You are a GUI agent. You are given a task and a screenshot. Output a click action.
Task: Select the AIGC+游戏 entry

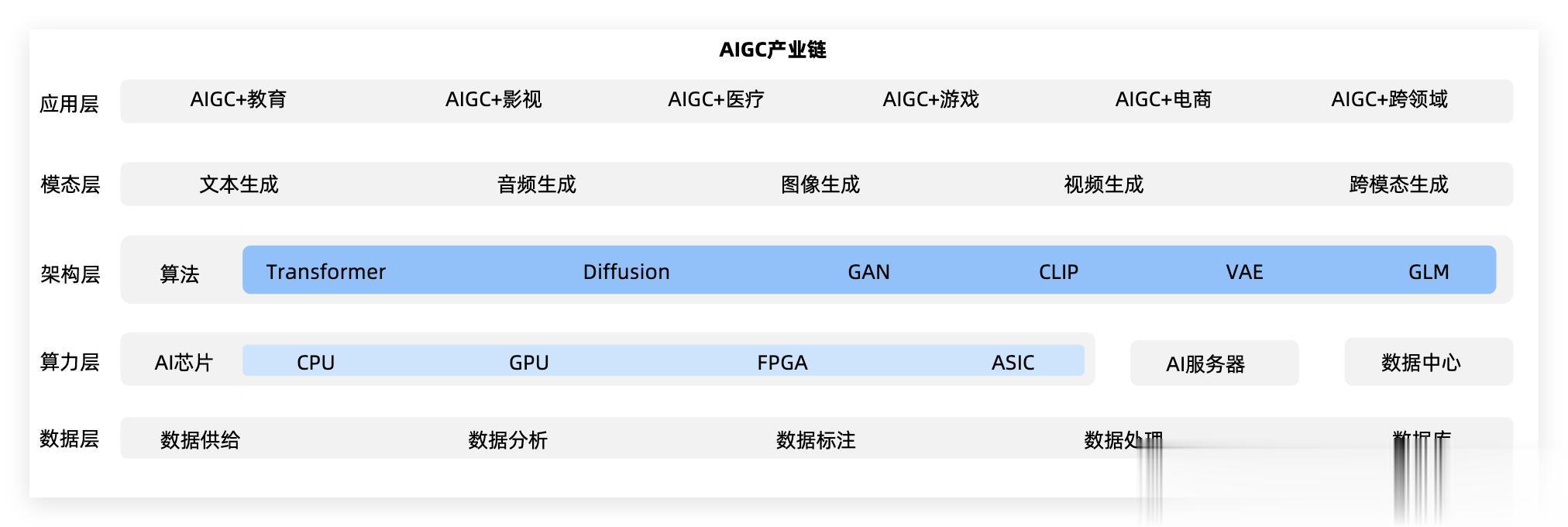[930, 100]
